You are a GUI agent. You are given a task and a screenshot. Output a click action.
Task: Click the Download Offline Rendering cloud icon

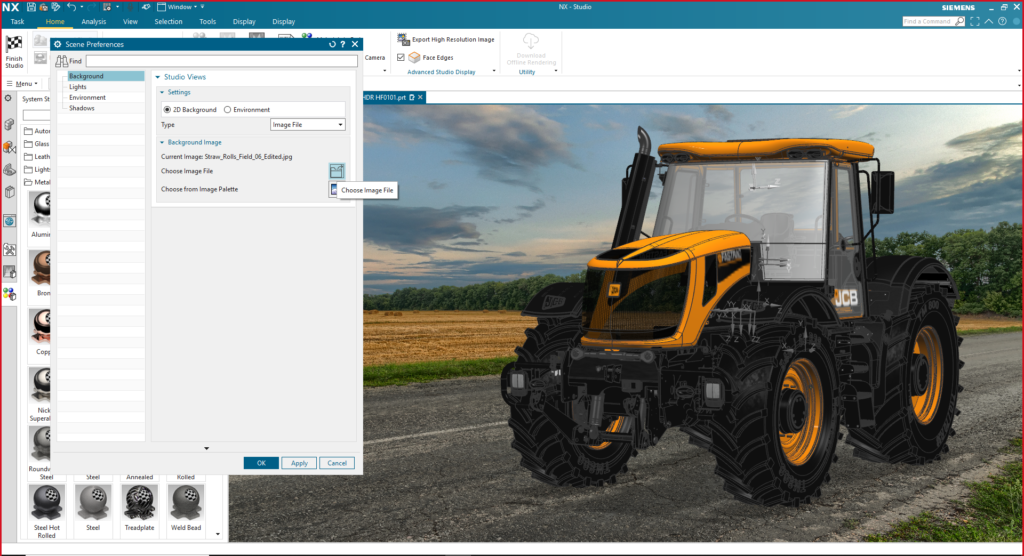(531, 41)
